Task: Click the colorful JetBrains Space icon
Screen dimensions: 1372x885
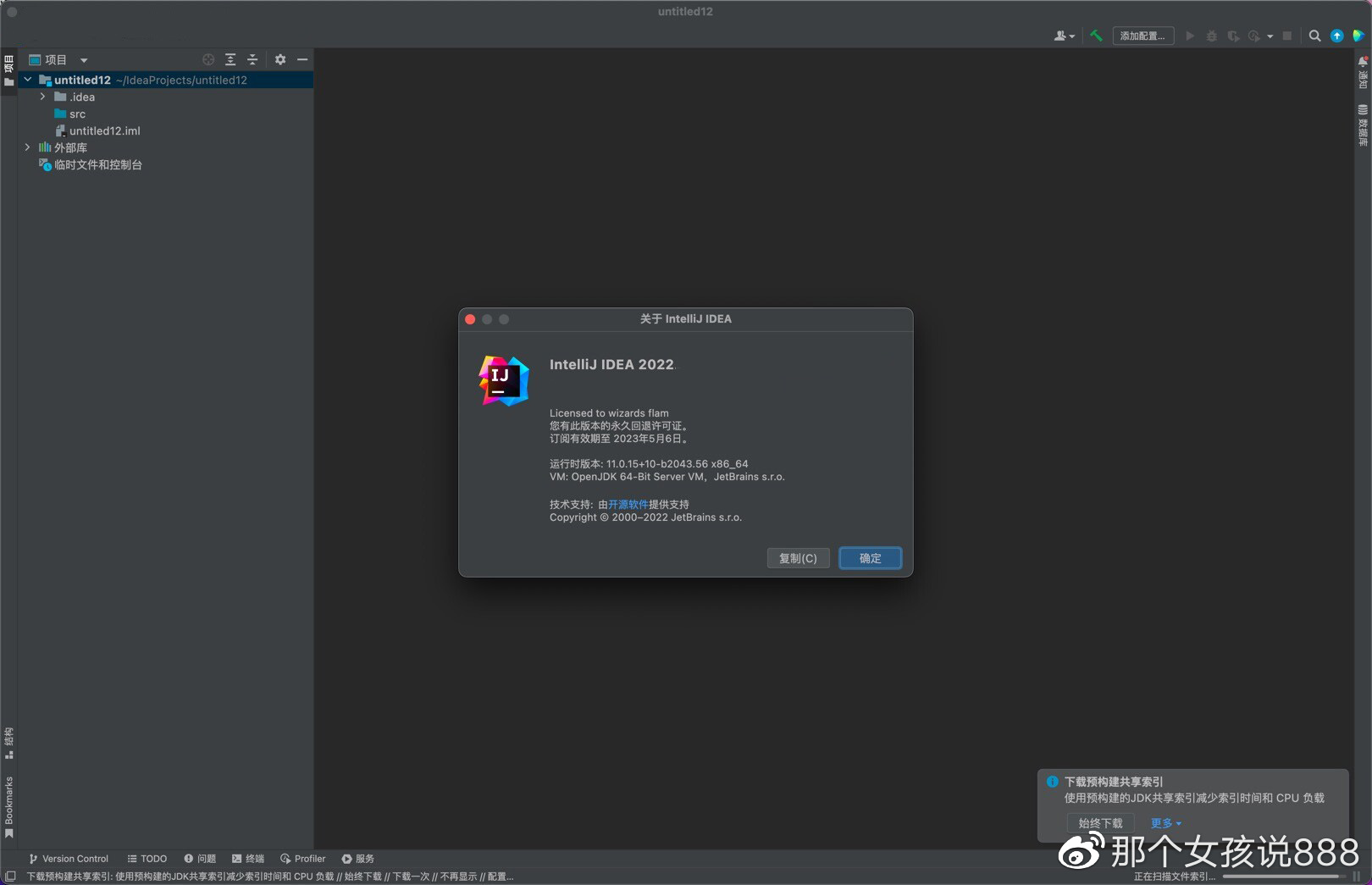Action: 1358,36
